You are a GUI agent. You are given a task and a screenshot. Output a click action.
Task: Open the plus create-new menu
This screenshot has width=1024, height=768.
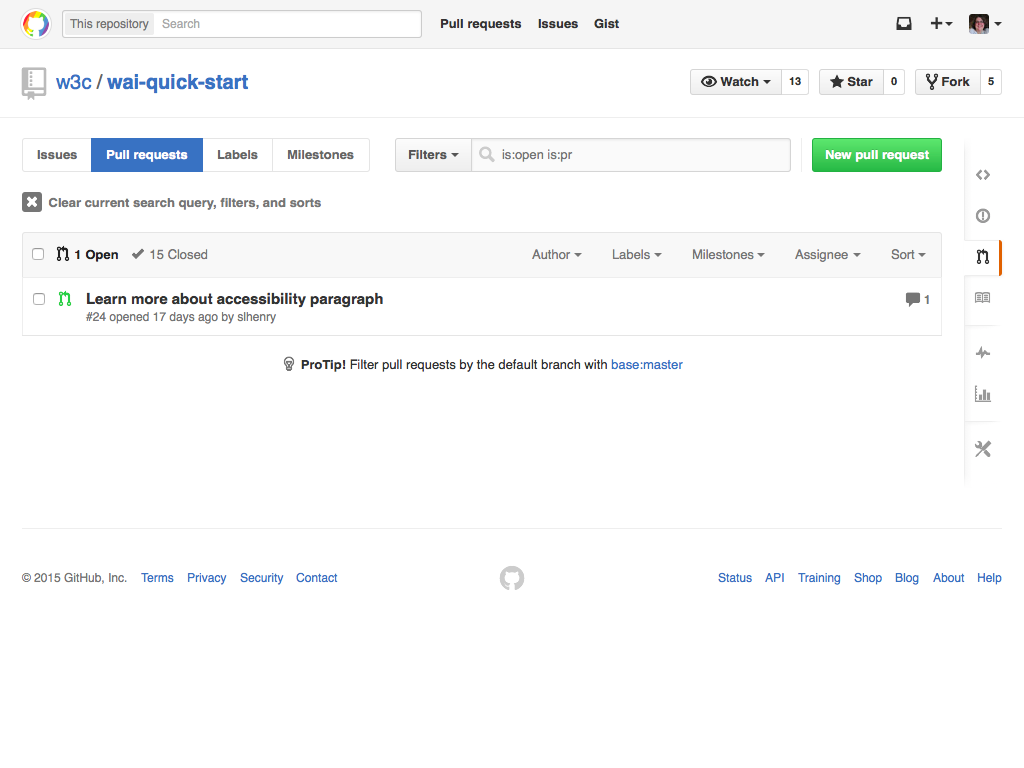pos(941,24)
